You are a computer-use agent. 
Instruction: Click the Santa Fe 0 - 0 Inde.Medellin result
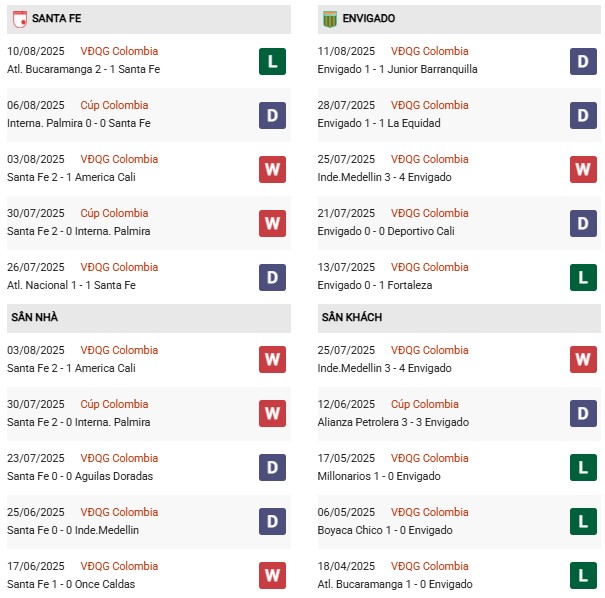point(73,530)
